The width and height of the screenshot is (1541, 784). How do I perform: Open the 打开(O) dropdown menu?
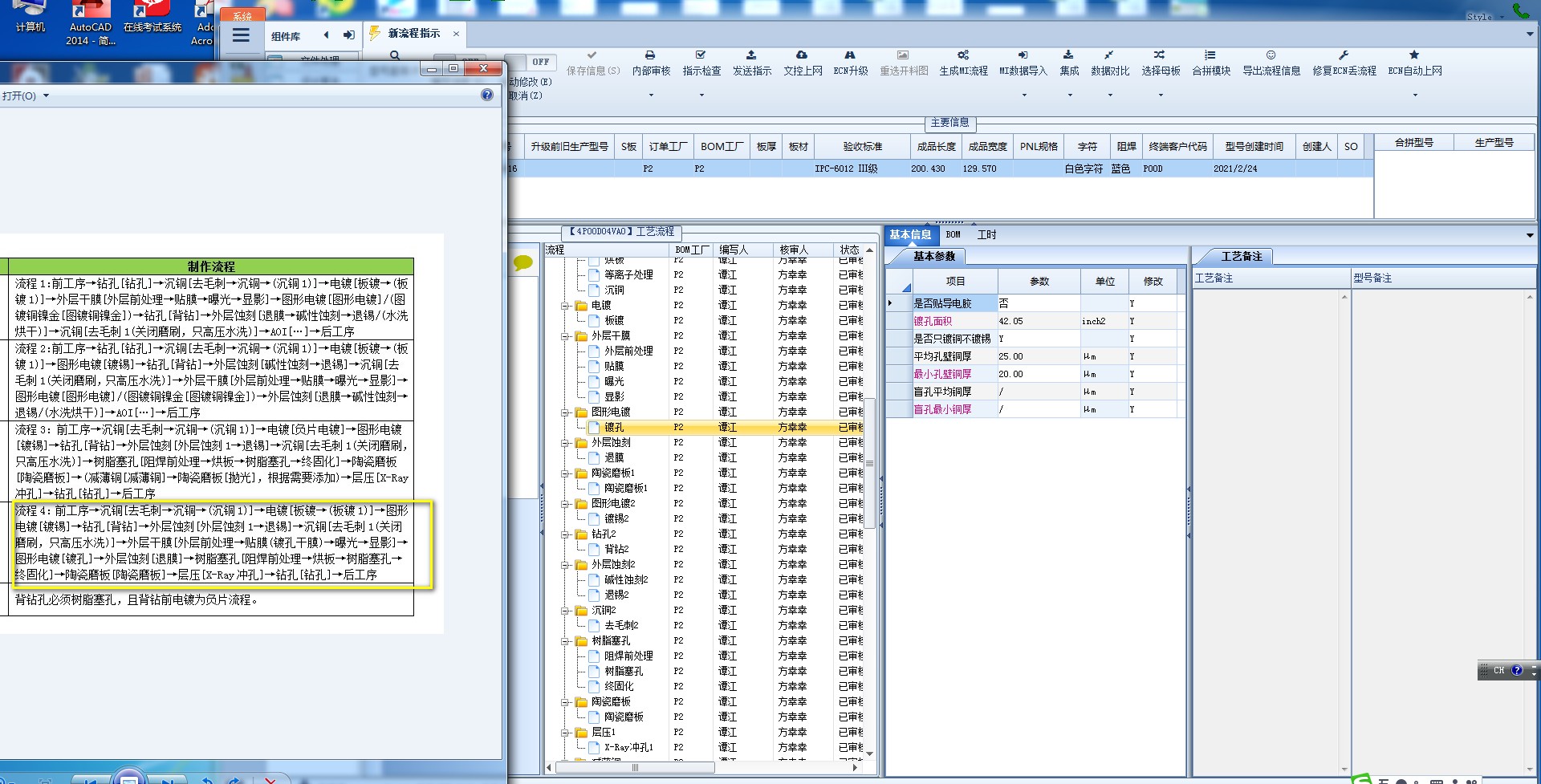[x=26, y=95]
